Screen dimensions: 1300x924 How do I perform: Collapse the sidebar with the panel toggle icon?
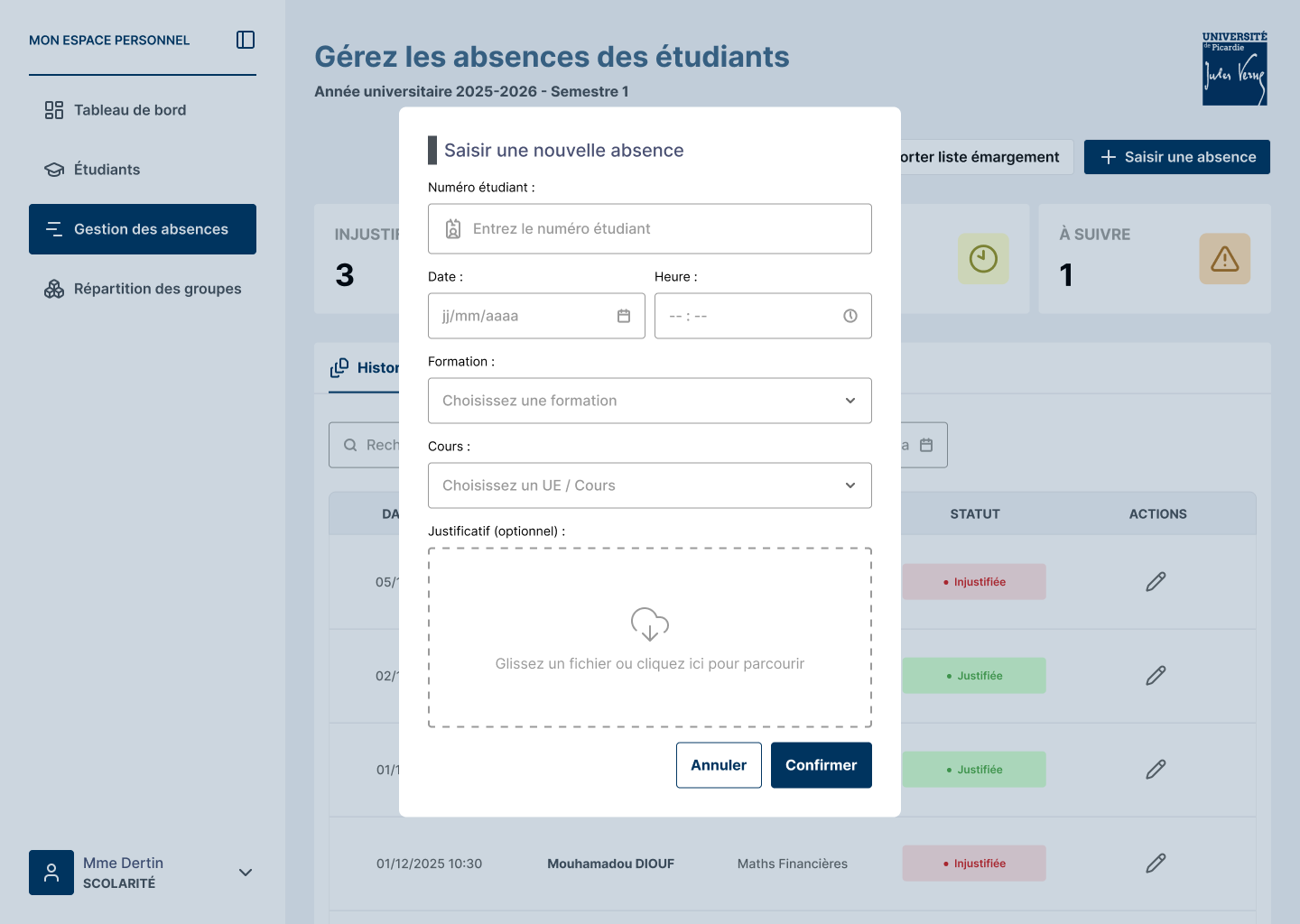click(x=245, y=40)
